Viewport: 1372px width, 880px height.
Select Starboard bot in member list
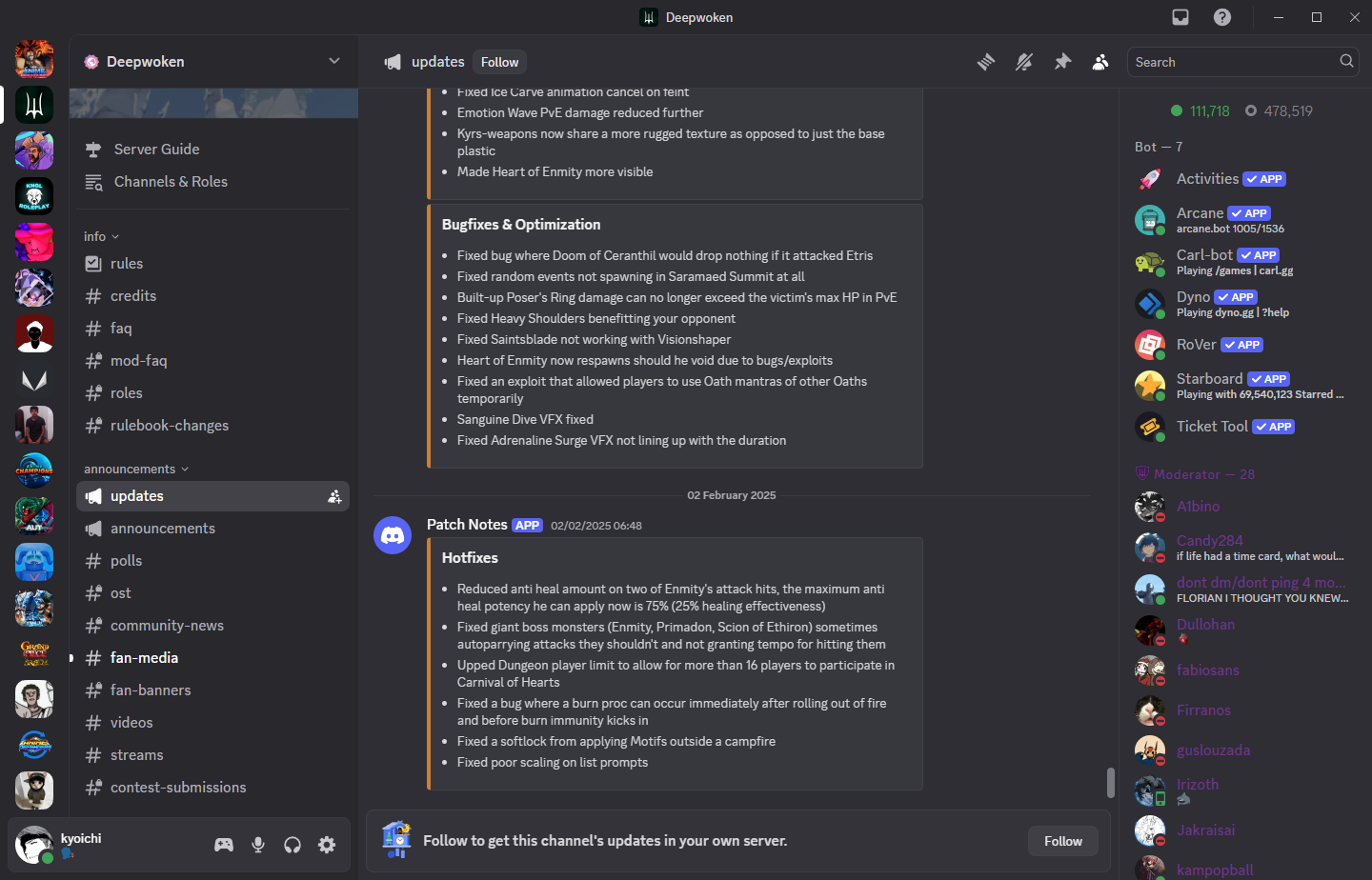tap(1242, 386)
